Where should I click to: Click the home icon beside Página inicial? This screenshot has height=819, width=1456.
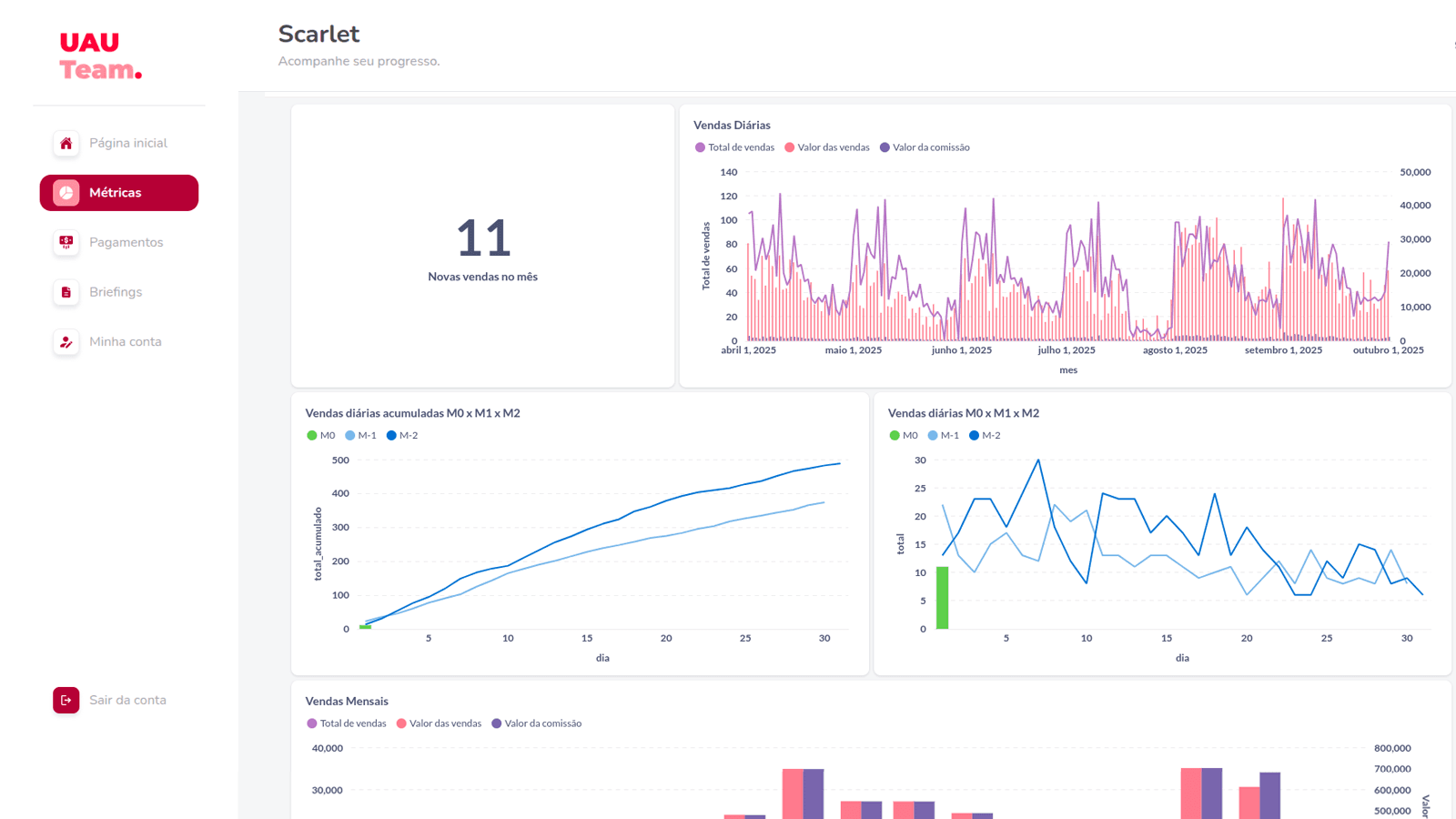[66, 143]
